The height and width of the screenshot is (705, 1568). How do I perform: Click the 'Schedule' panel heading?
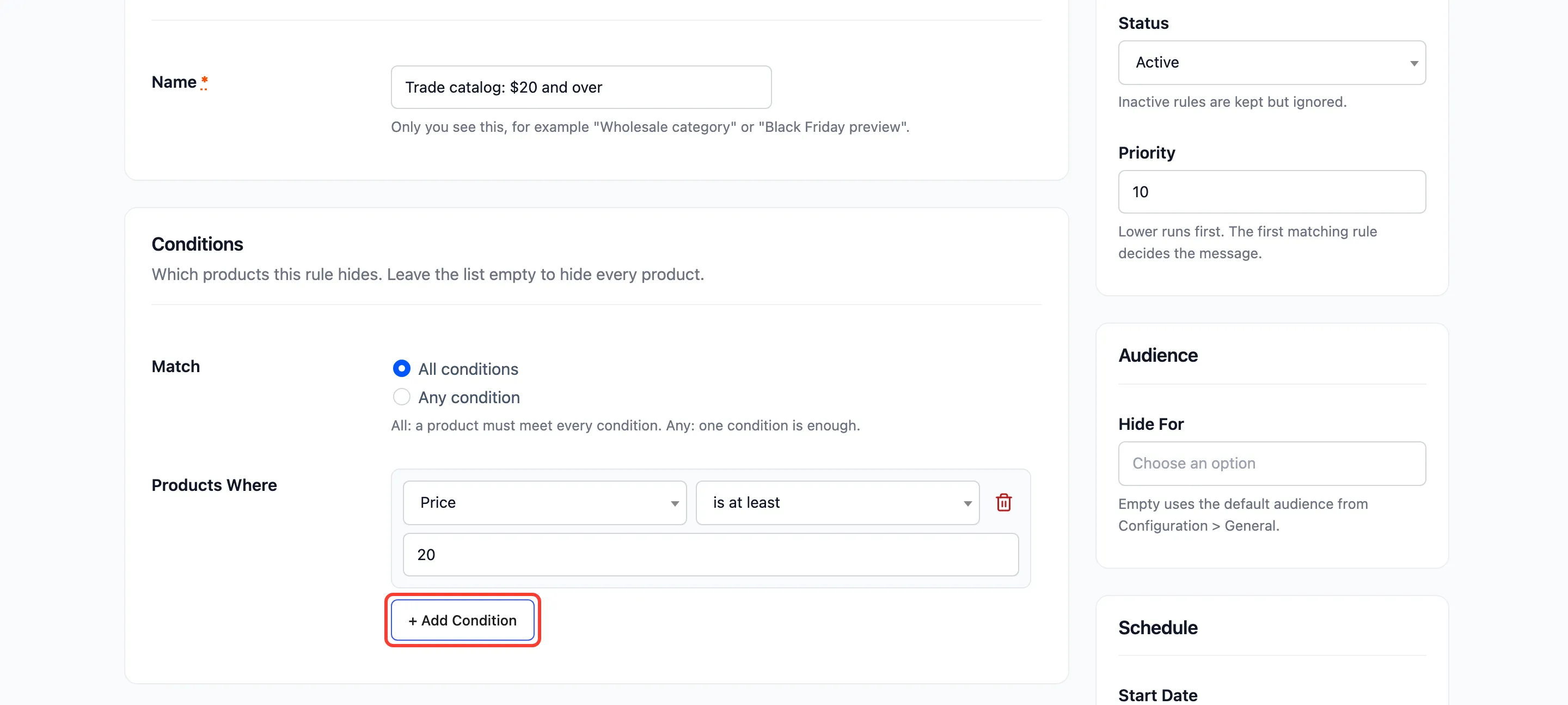point(1157,628)
